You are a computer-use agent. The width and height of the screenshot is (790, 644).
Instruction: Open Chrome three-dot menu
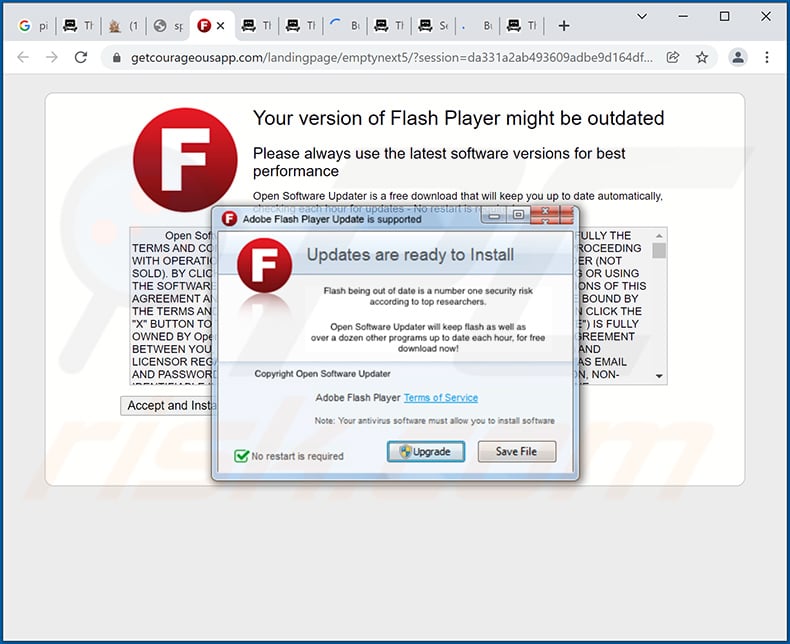(x=766, y=57)
